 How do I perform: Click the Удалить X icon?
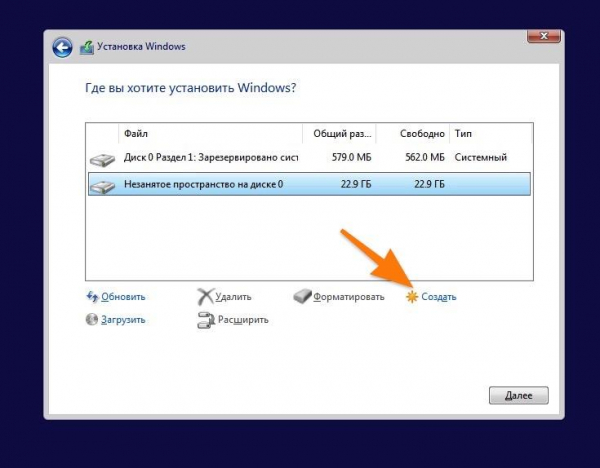click(205, 297)
